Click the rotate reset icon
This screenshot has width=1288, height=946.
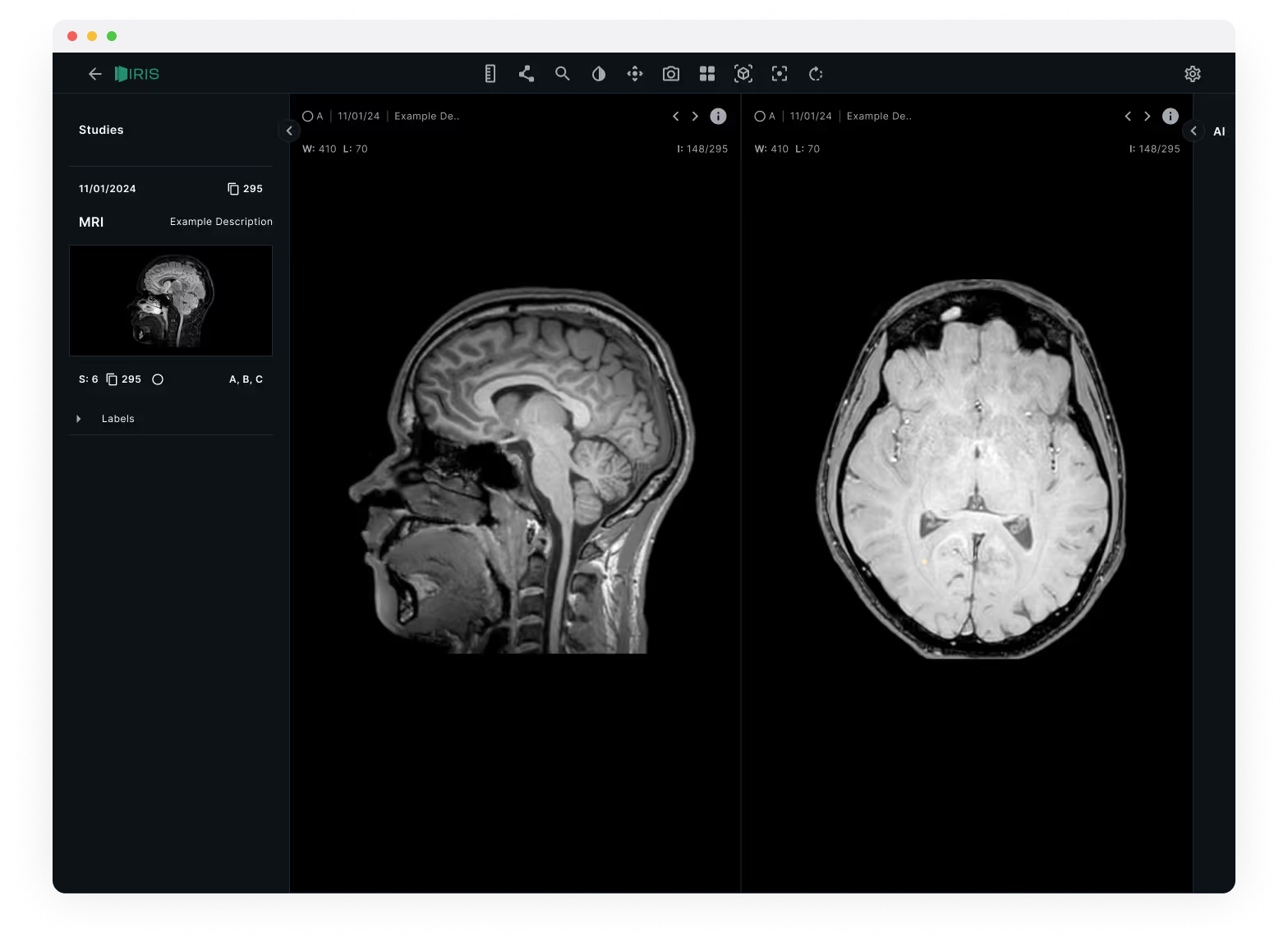tap(816, 74)
